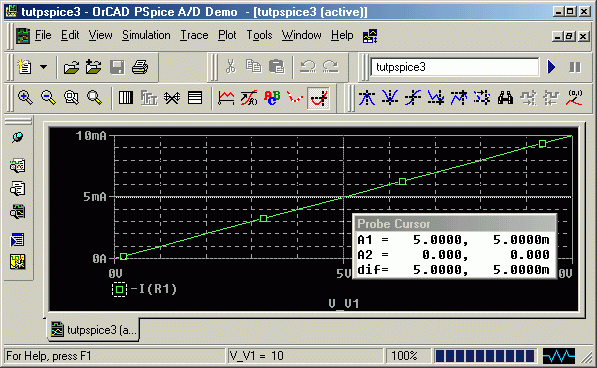Click the Zoom Out magnifier icon
597x368 pixels.
tap(48, 98)
